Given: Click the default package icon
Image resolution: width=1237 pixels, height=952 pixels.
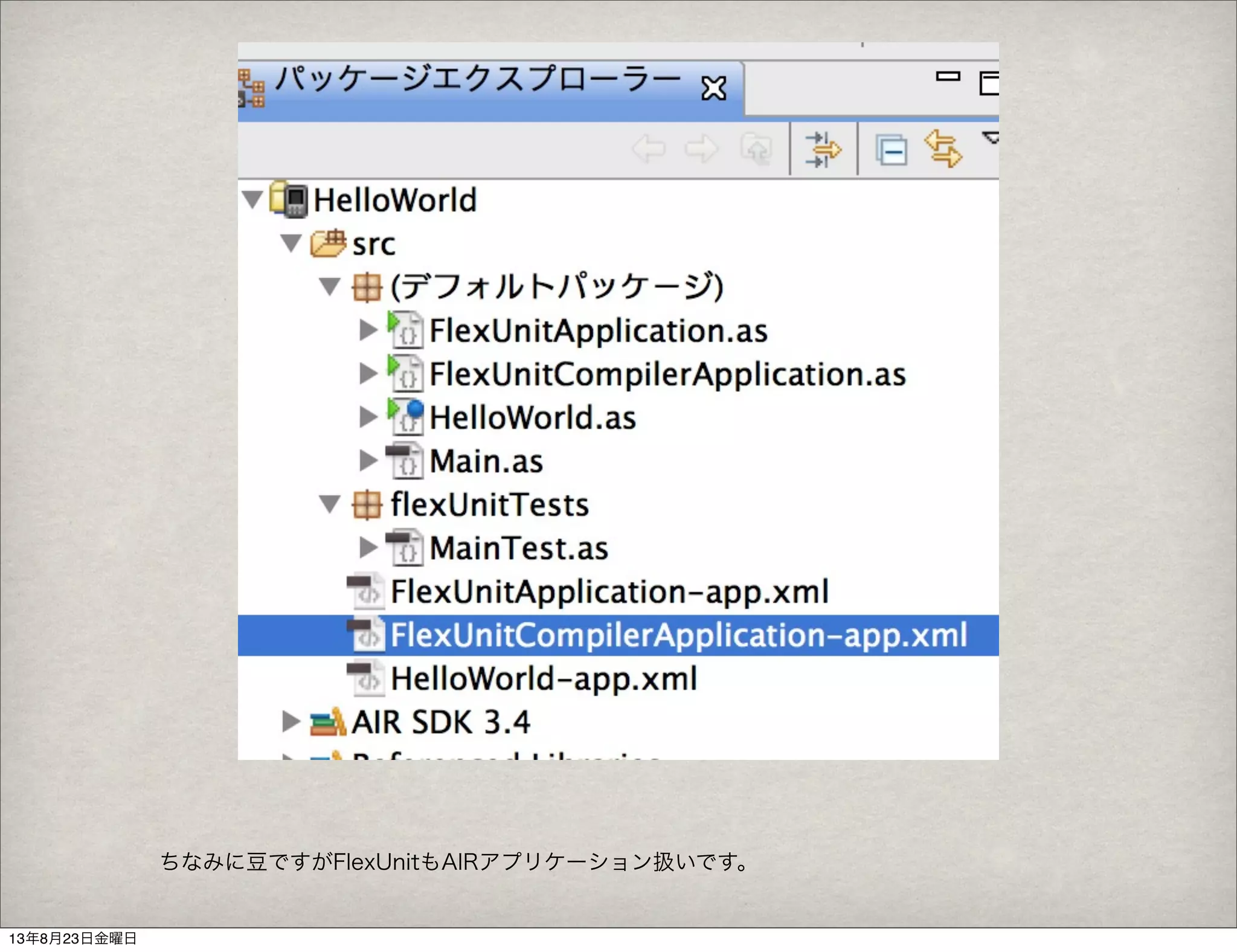Looking at the screenshot, I should coord(367,287).
